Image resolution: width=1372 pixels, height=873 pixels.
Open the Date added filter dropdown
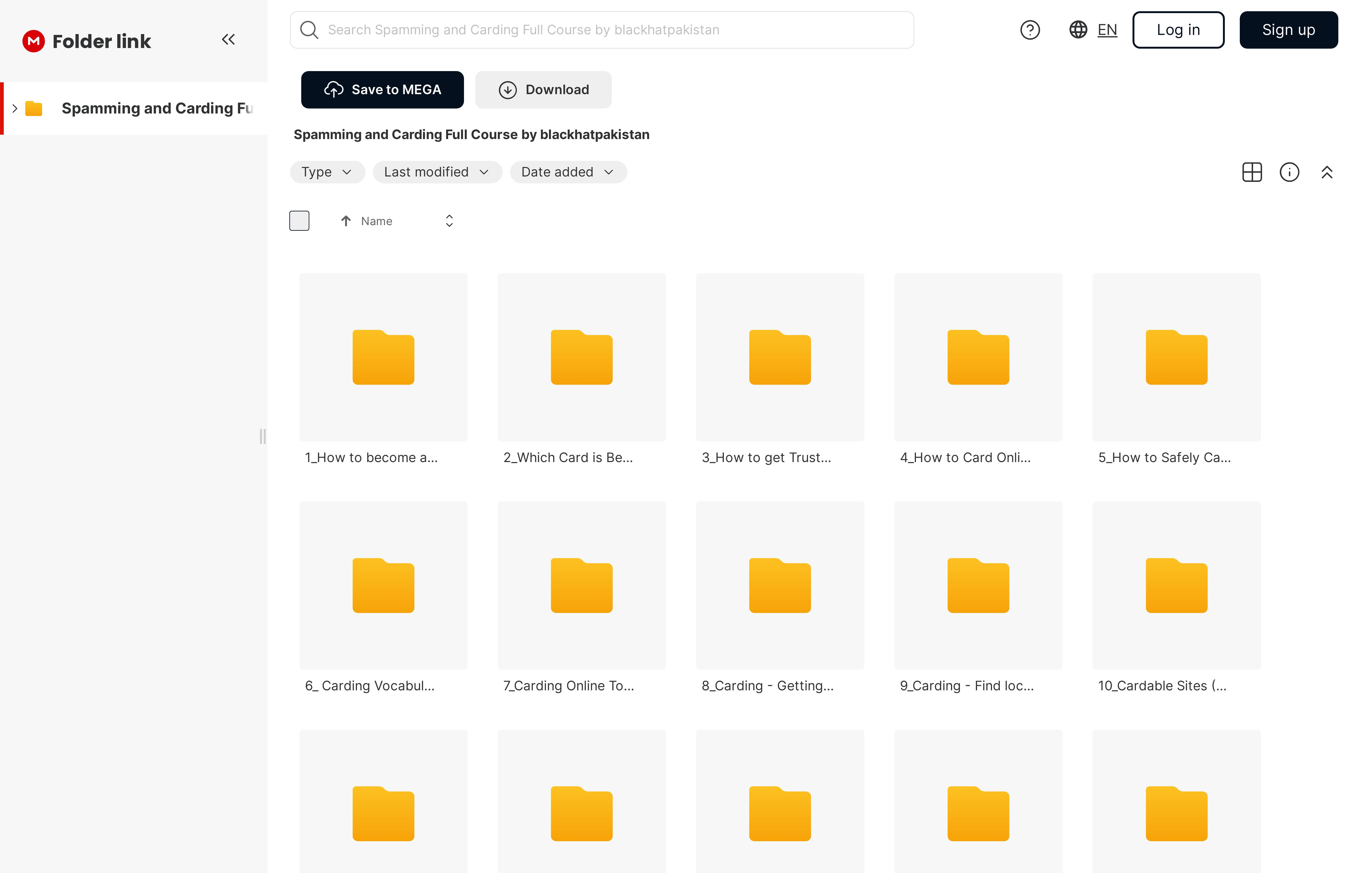pyautogui.click(x=568, y=172)
